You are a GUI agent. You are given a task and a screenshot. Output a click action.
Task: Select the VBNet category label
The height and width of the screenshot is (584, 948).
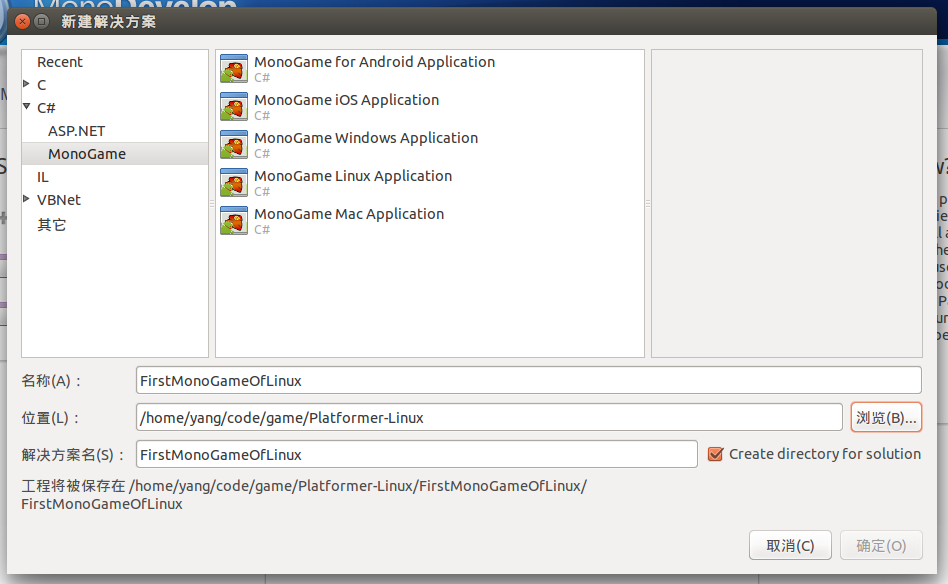pos(59,200)
